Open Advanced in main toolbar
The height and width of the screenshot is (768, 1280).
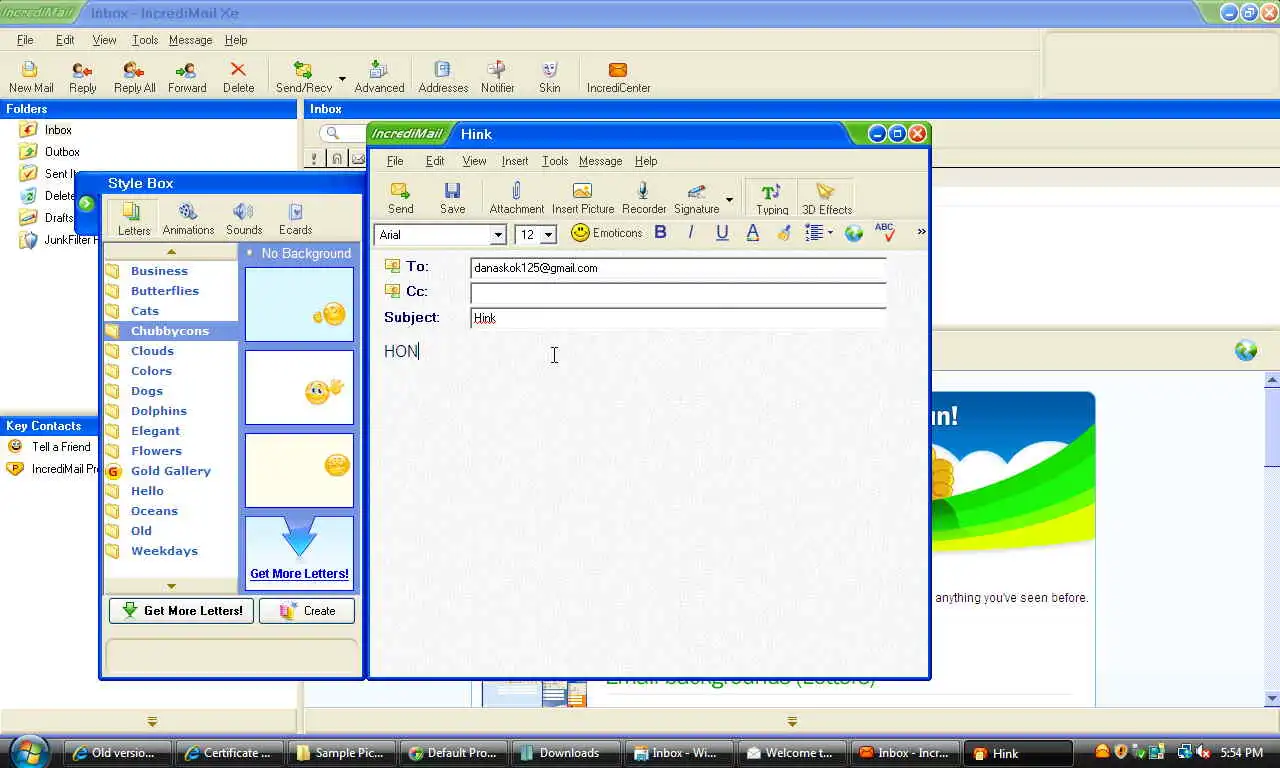(379, 77)
